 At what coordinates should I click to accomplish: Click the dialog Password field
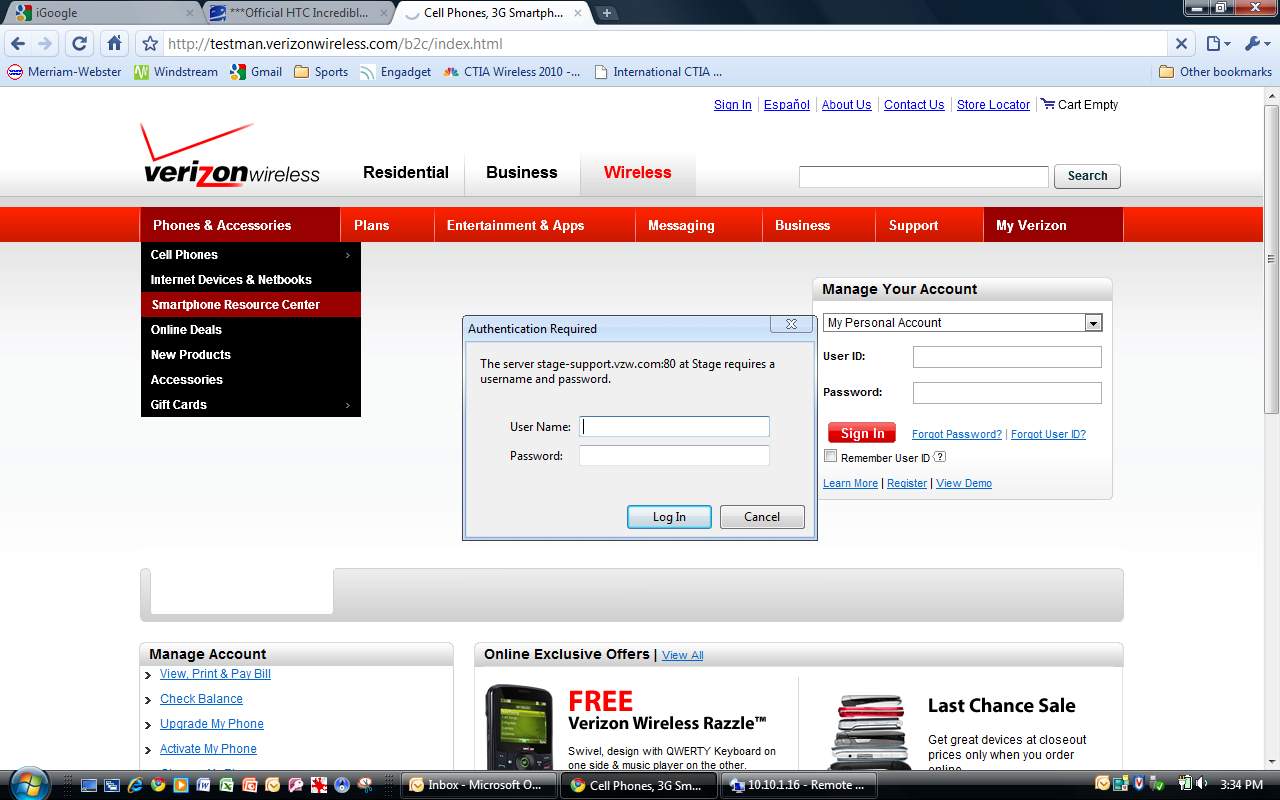tap(674, 456)
